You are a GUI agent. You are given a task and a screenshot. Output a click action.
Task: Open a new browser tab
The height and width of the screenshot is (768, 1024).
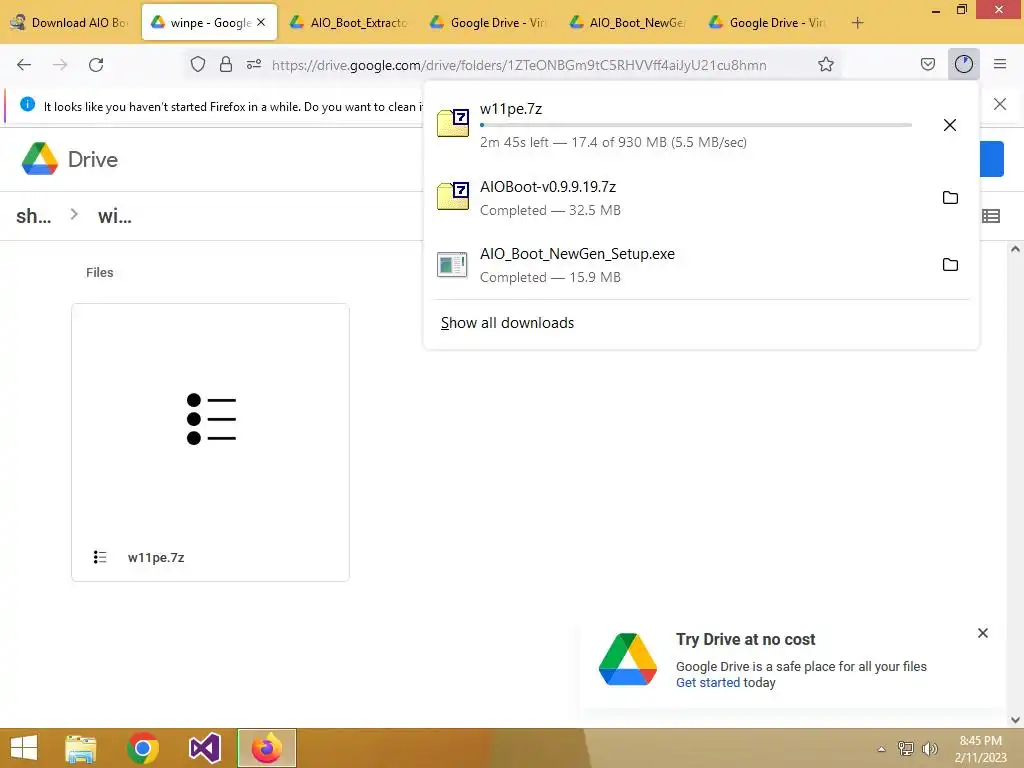[x=857, y=23]
